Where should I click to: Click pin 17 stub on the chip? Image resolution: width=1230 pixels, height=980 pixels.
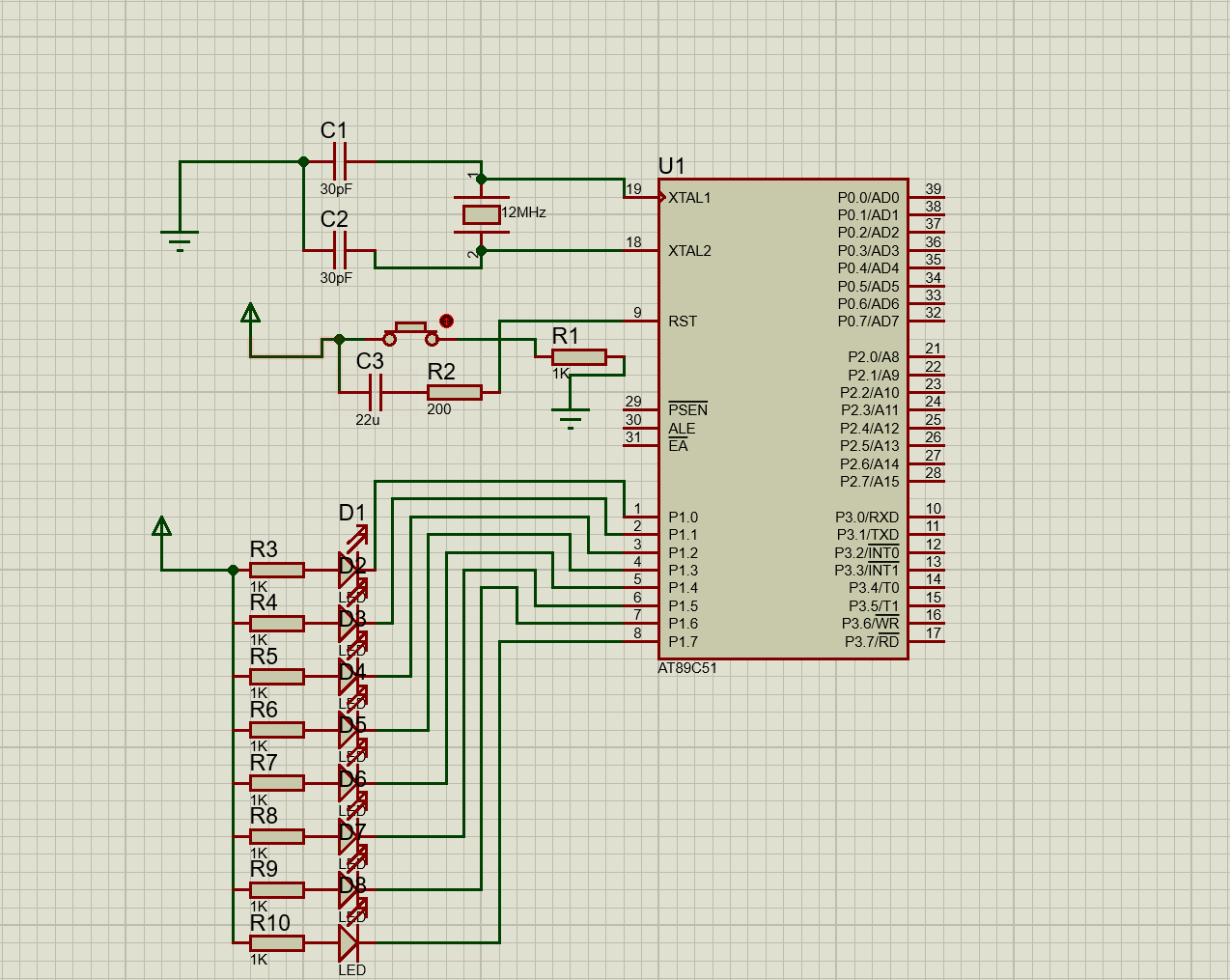point(926,642)
